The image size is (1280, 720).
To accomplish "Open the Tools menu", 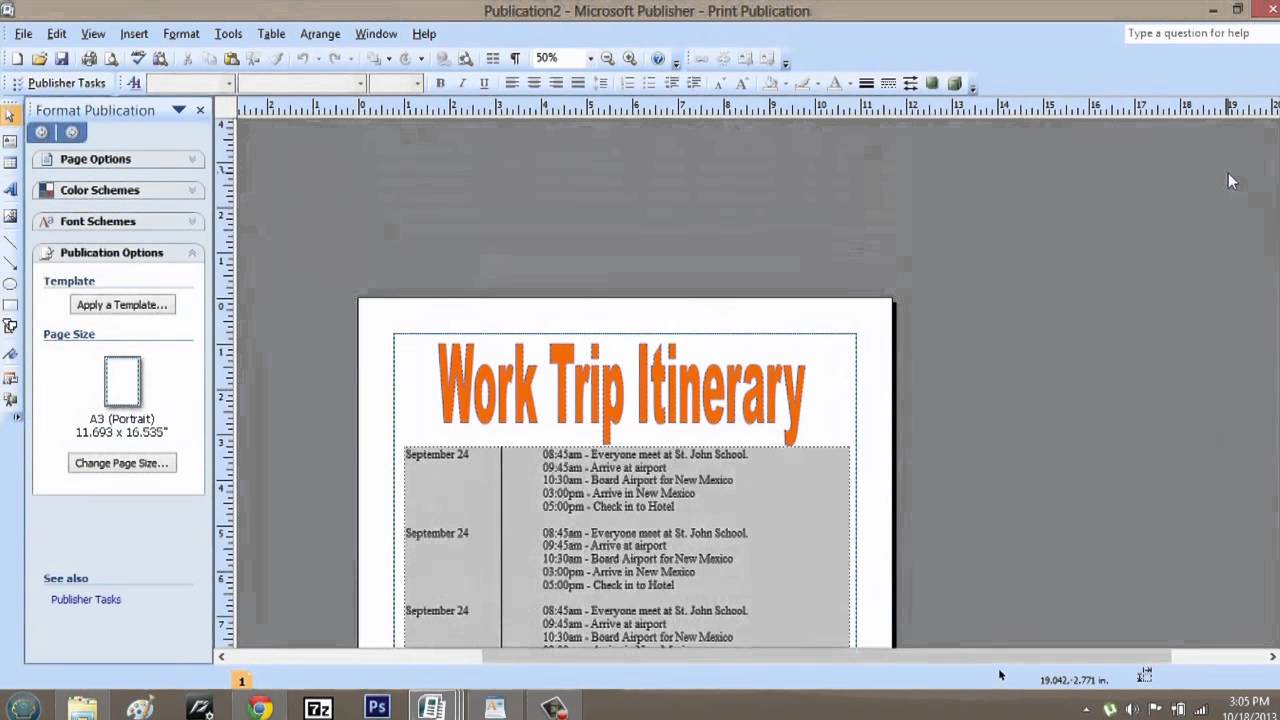I will pyautogui.click(x=228, y=34).
